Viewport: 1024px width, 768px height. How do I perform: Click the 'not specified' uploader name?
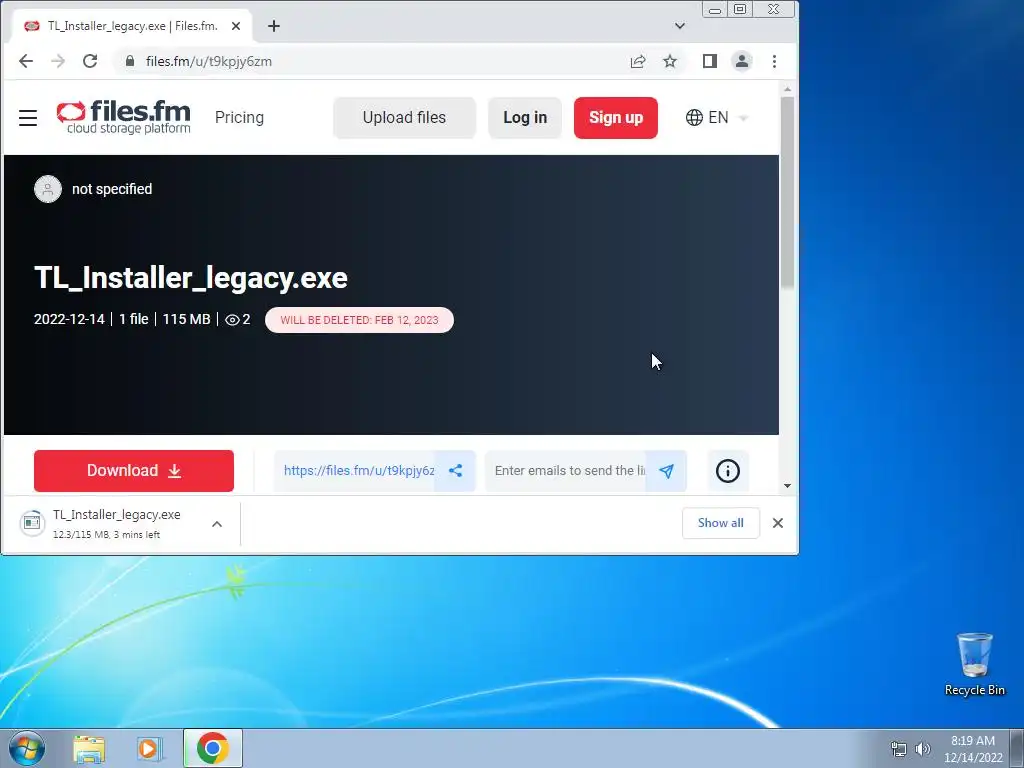112,189
